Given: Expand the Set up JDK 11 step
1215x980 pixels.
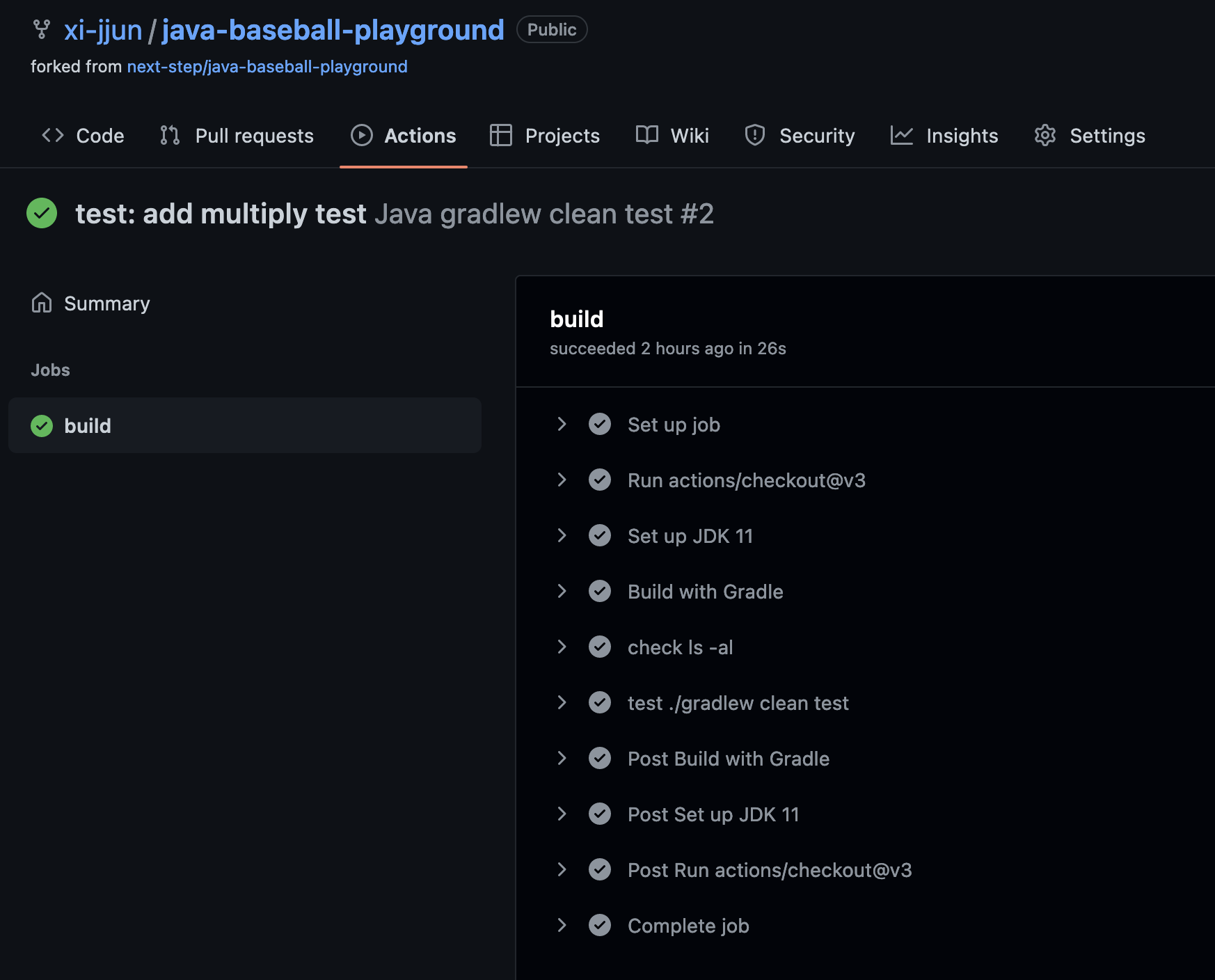Looking at the screenshot, I should (x=562, y=535).
